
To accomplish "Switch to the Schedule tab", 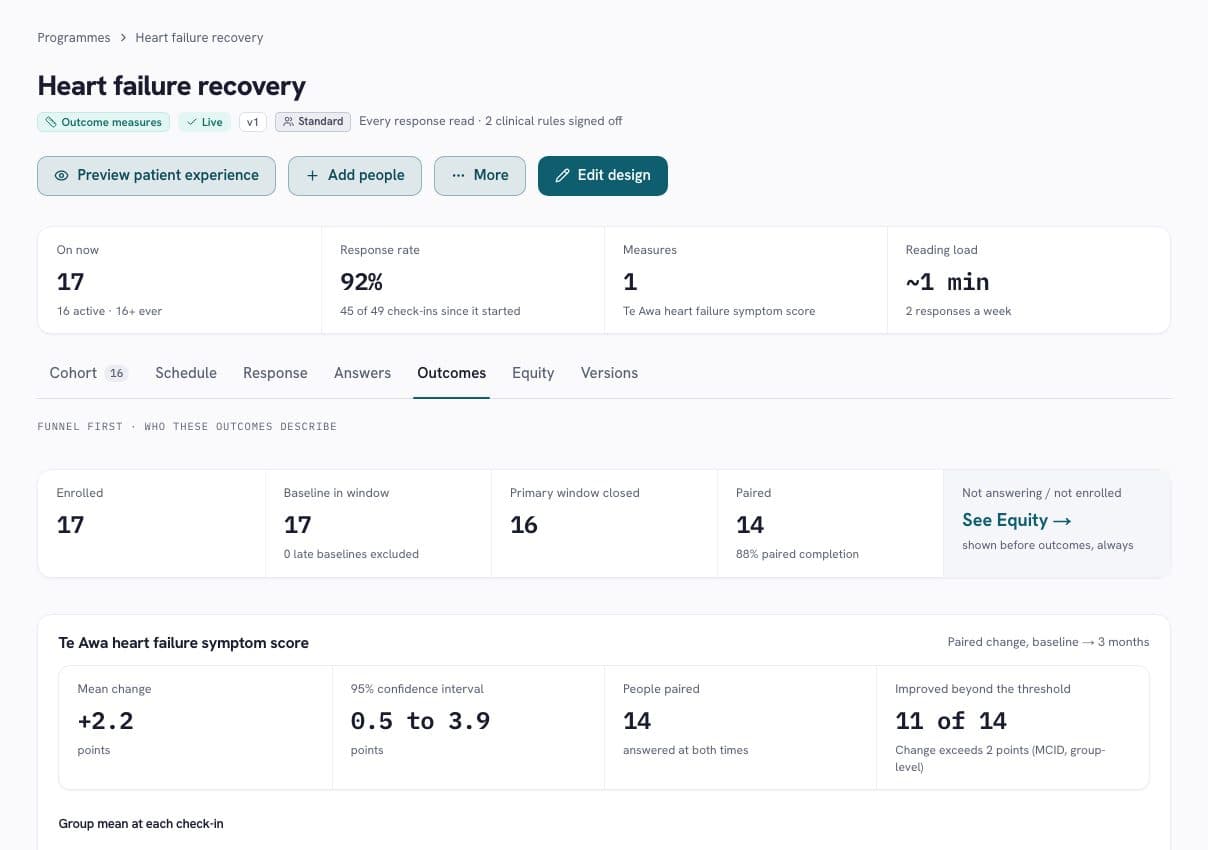I will [186, 373].
